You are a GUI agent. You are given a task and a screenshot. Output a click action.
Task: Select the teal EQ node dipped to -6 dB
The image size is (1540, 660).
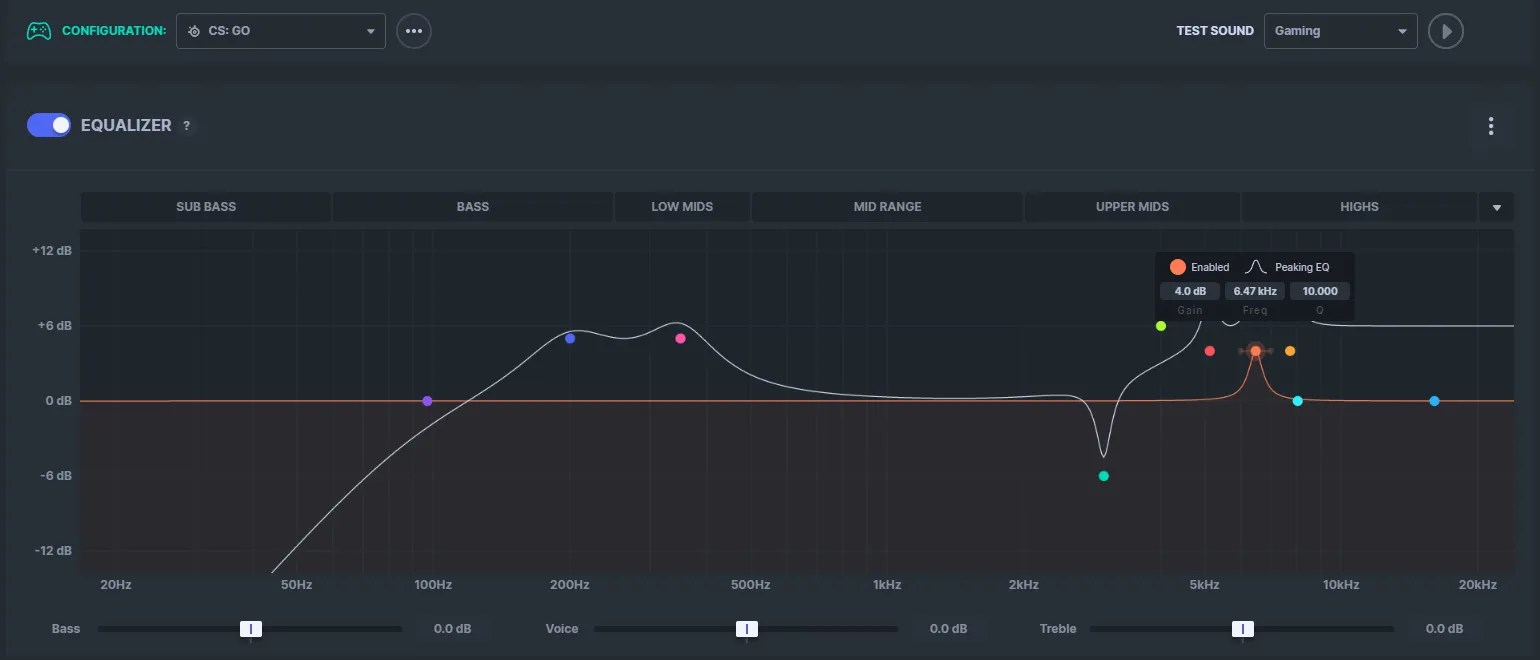1103,476
